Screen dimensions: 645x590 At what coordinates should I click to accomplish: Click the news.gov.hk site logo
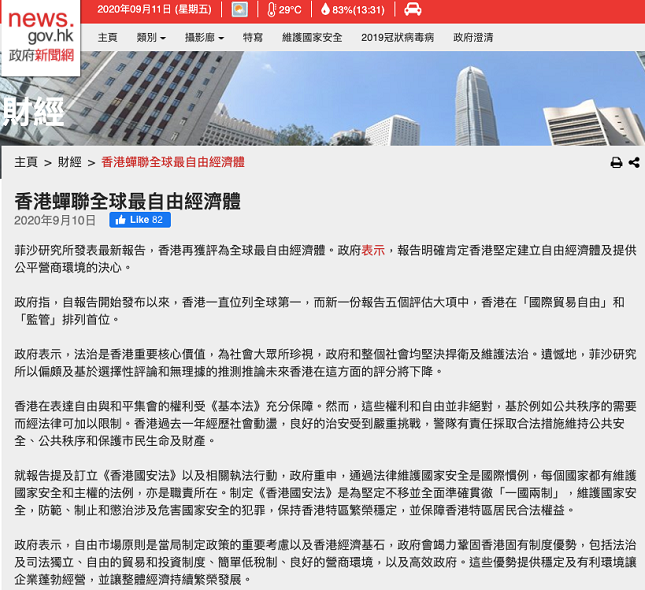(39, 29)
